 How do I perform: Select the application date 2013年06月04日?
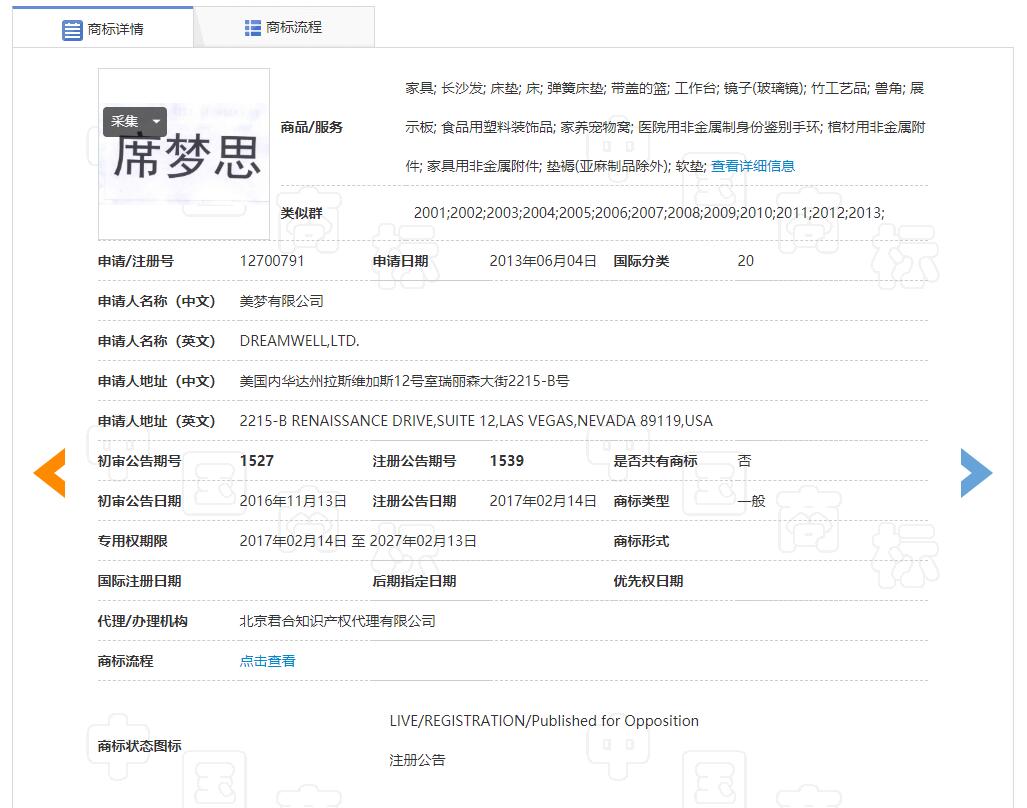[x=543, y=261]
